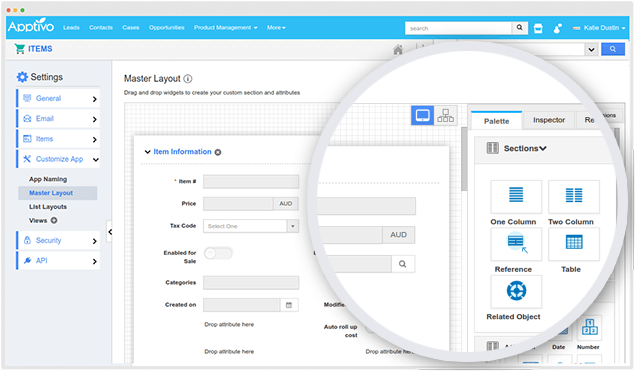
Task: Switch to hierarchy layout view
Action: tap(445, 115)
